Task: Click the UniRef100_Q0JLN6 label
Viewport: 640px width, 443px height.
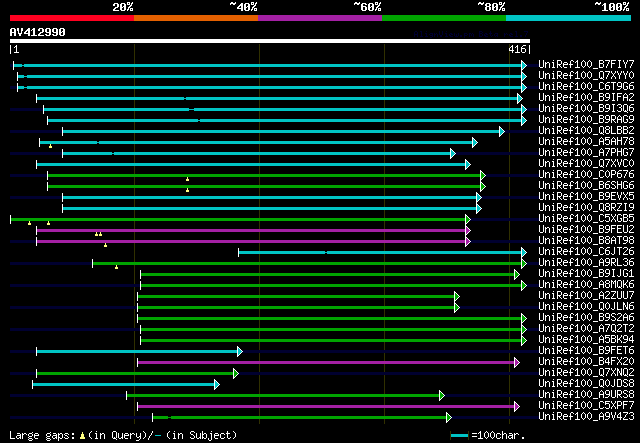Action: (x=586, y=307)
